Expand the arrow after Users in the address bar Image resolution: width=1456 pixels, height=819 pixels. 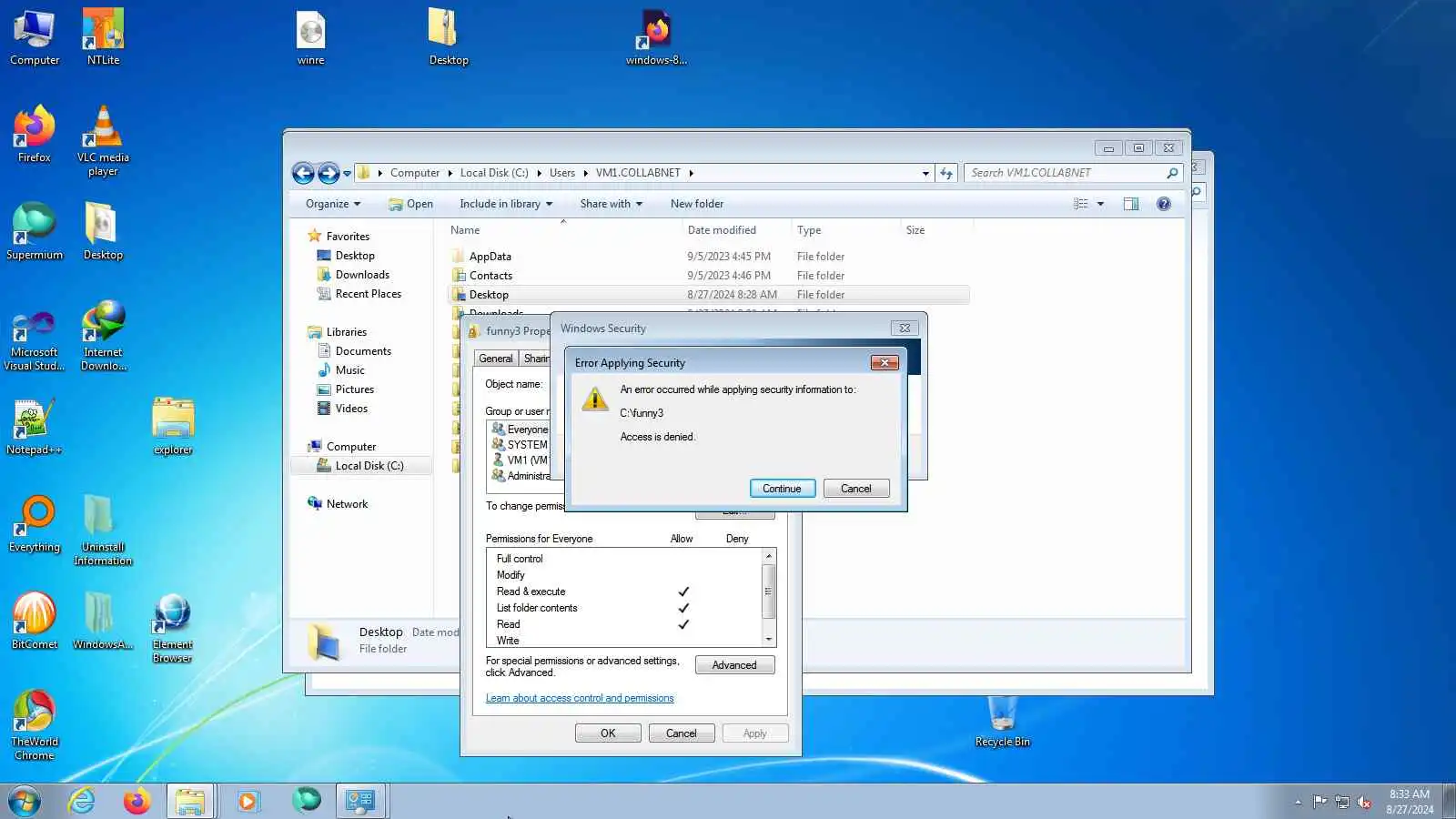tap(587, 173)
